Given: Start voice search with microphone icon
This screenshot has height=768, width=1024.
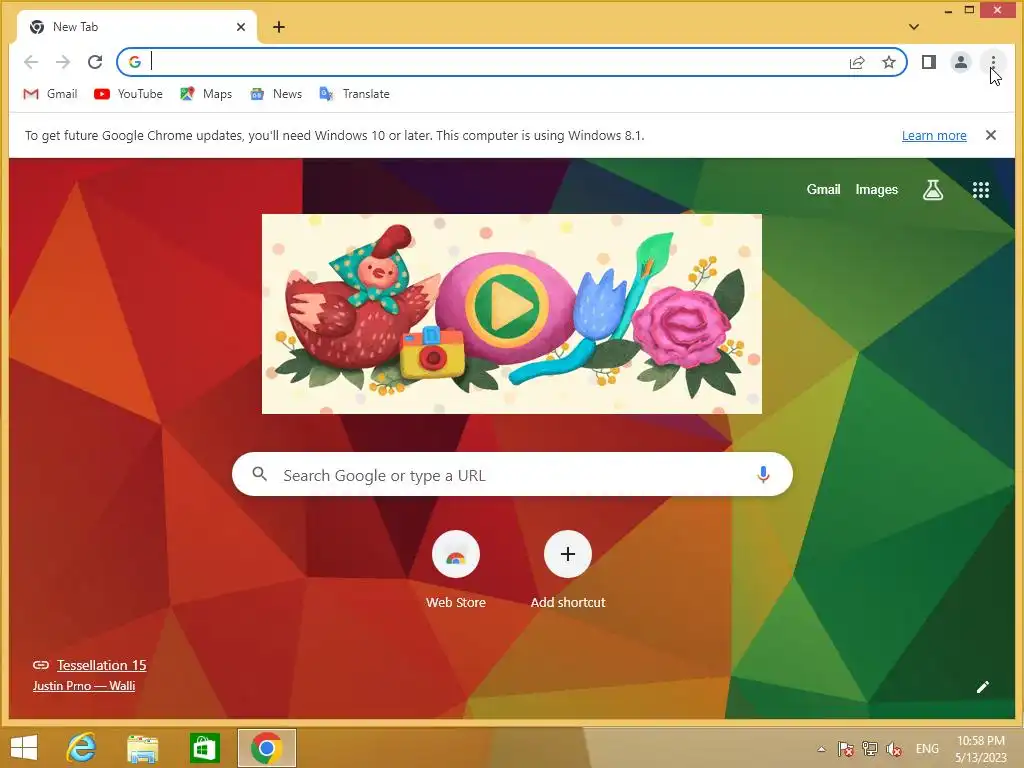Looking at the screenshot, I should (x=763, y=475).
